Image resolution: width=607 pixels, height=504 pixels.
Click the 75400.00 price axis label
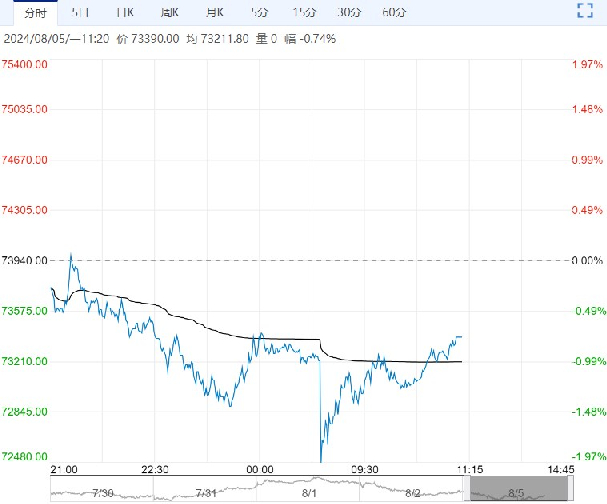[25, 64]
